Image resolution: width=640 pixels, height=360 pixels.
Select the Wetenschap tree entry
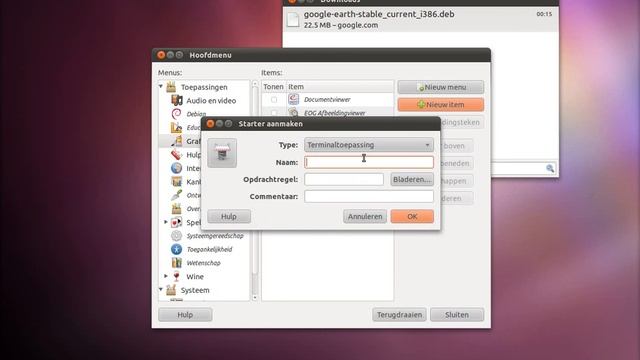pyautogui.click(x=203, y=263)
